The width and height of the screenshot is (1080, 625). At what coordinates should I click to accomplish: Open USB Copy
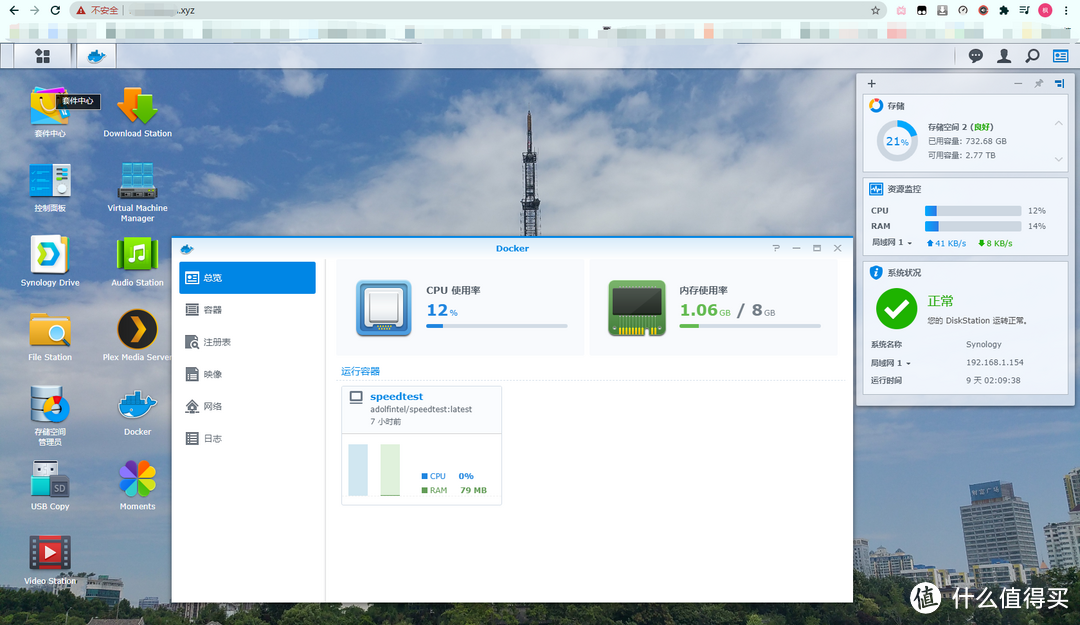[50, 486]
